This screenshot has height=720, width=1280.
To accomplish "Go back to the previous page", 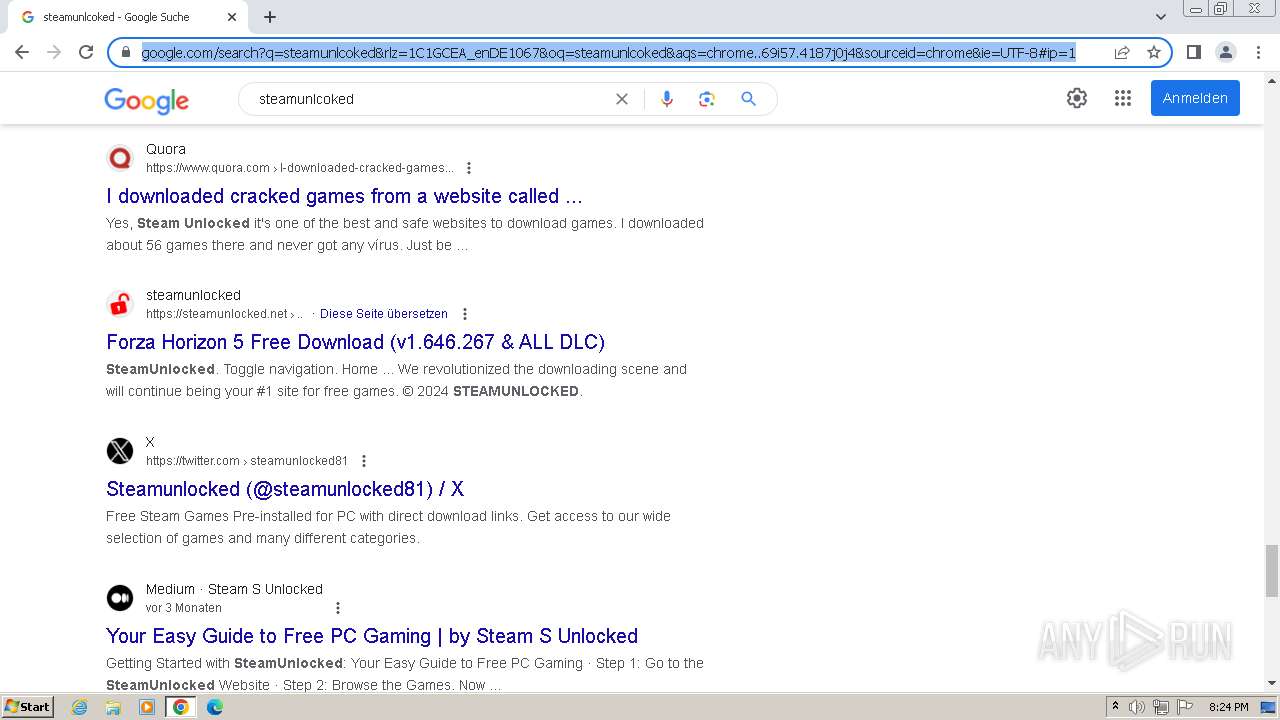I will [x=22, y=52].
